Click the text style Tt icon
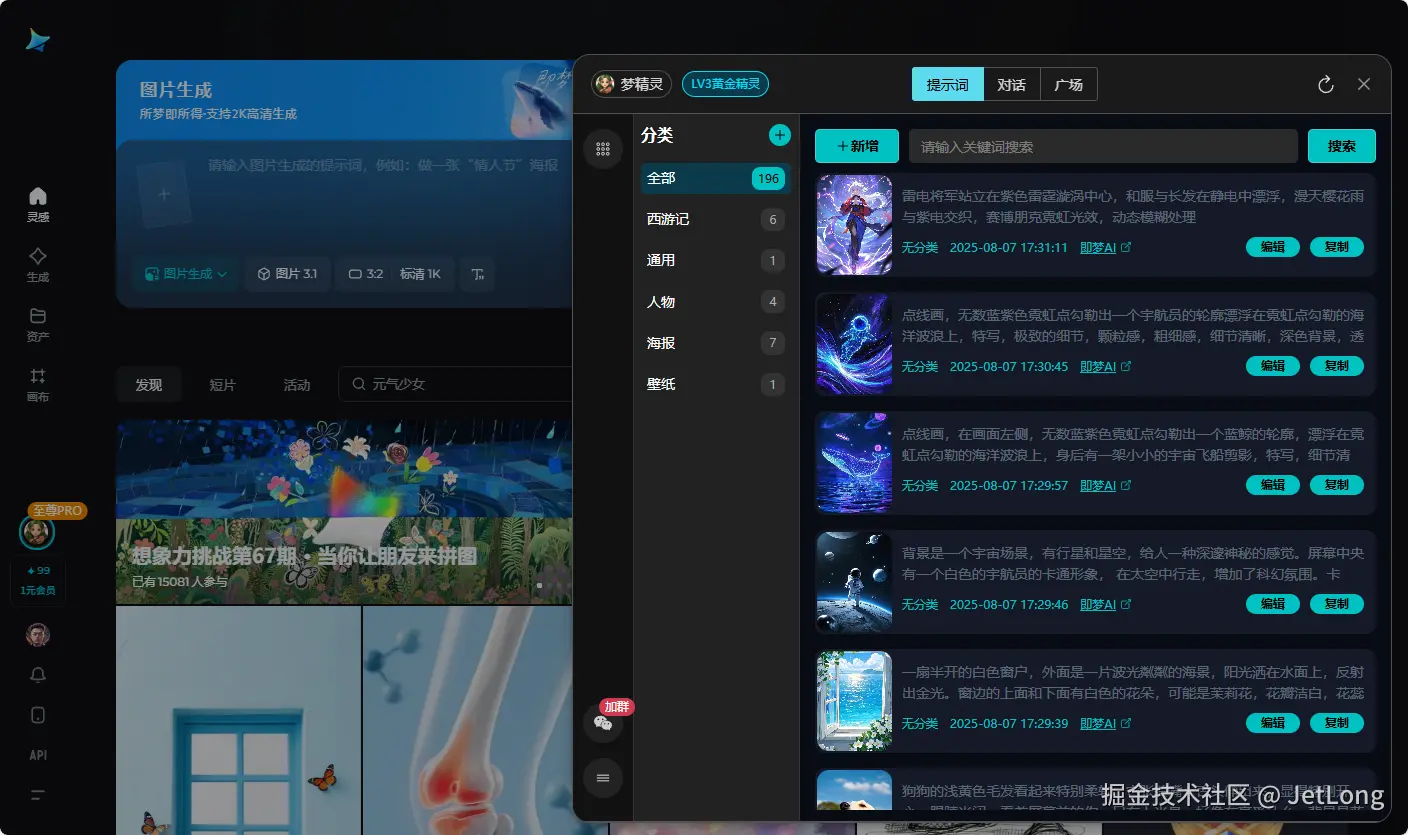 click(x=477, y=273)
